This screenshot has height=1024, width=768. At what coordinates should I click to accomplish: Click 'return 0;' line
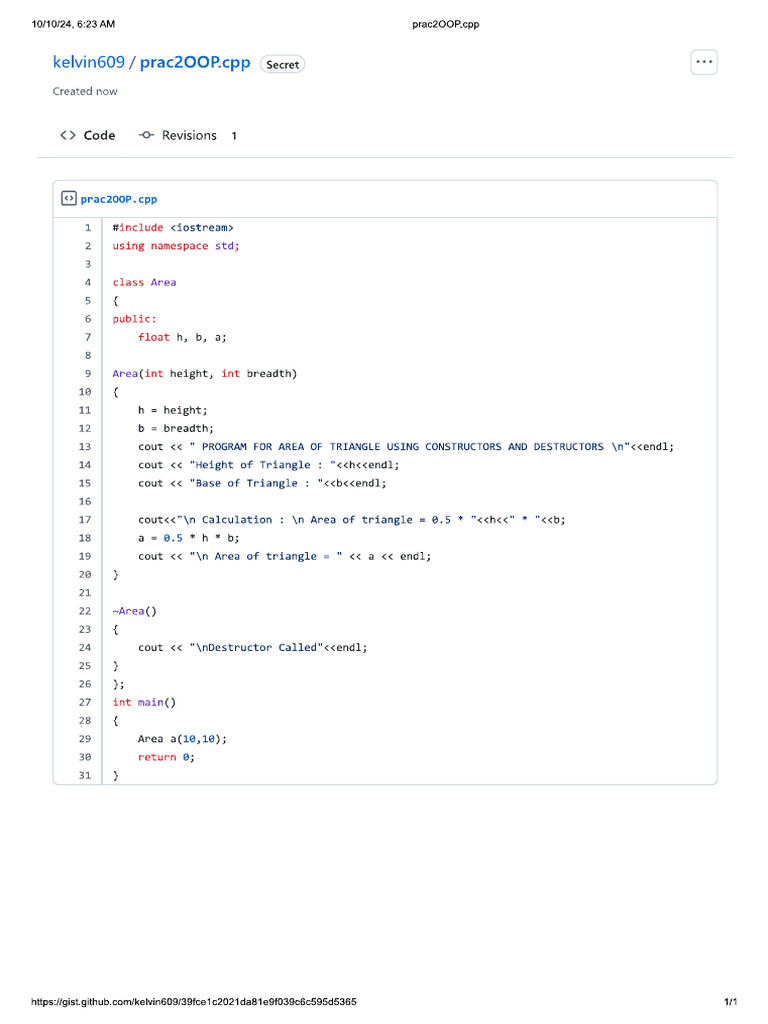click(167, 758)
